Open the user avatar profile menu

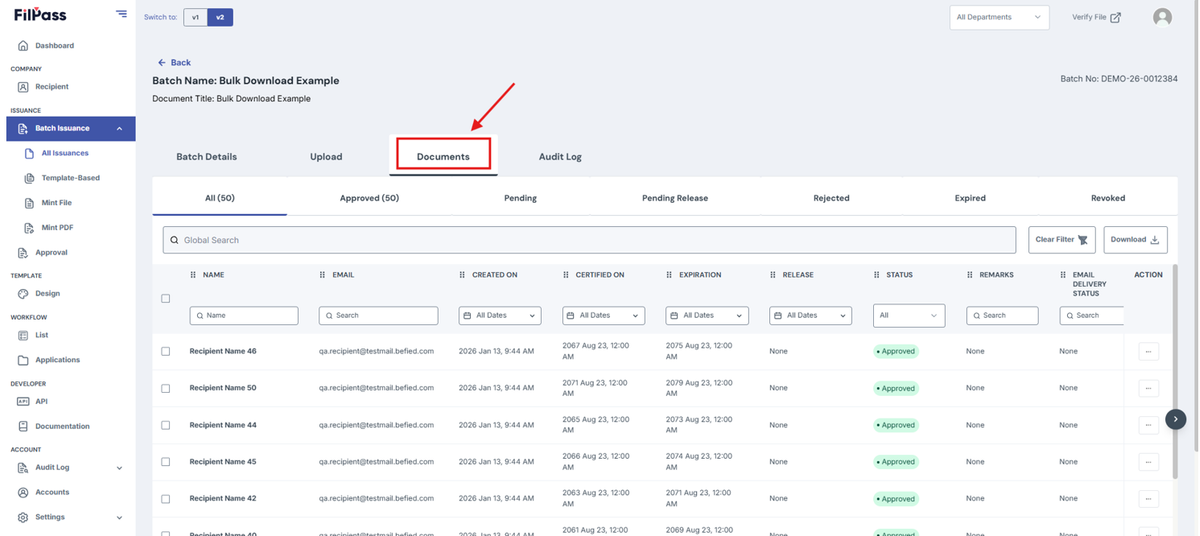tap(1162, 17)
